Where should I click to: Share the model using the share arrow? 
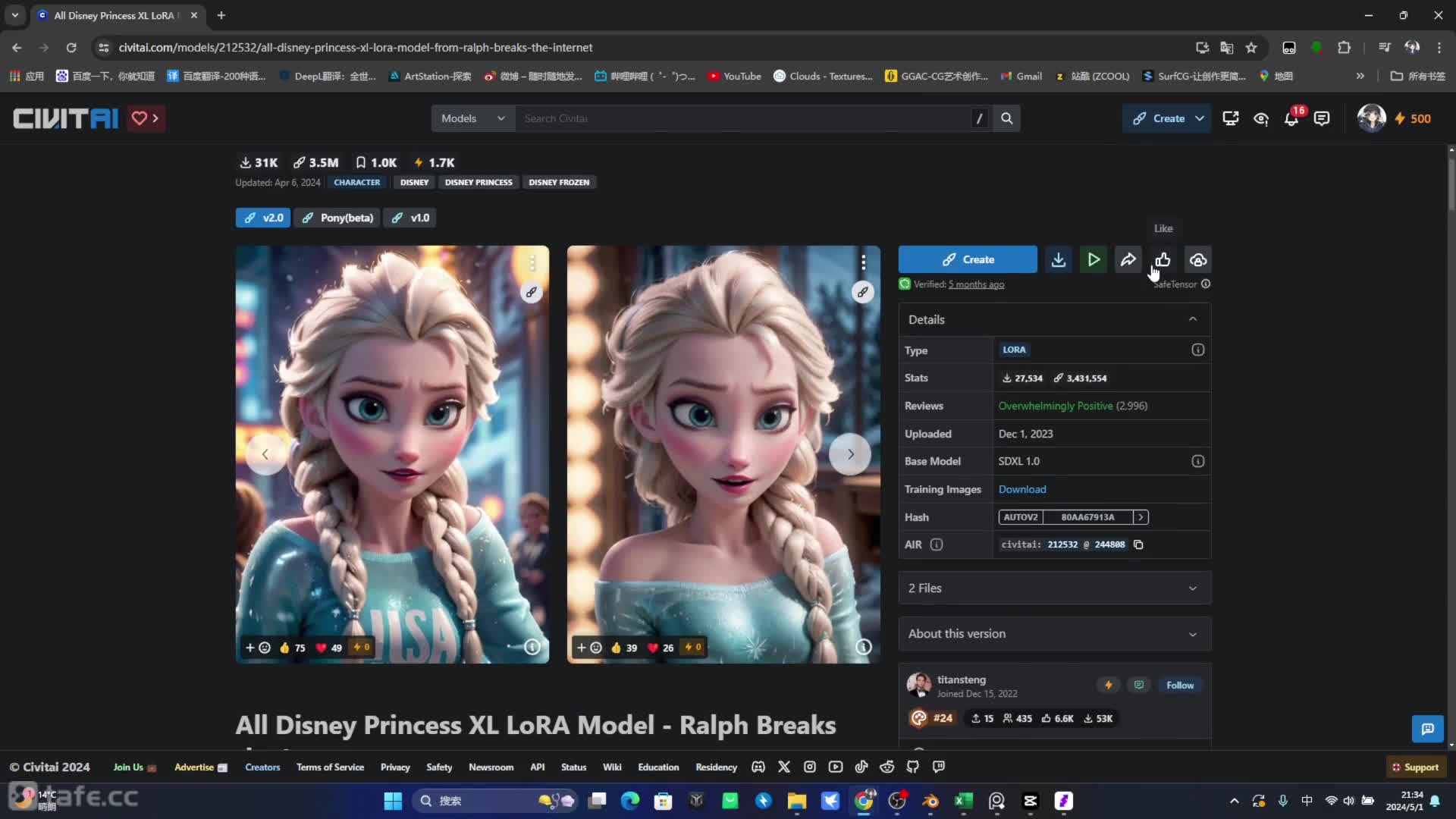[1128, 259]
